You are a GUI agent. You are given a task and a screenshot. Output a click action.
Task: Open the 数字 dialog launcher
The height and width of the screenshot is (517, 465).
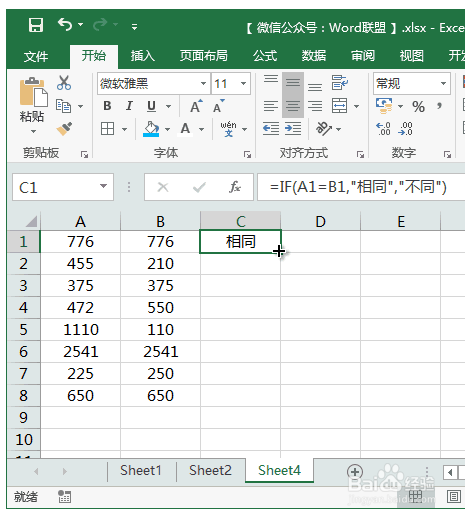click(x=447, y=154)
